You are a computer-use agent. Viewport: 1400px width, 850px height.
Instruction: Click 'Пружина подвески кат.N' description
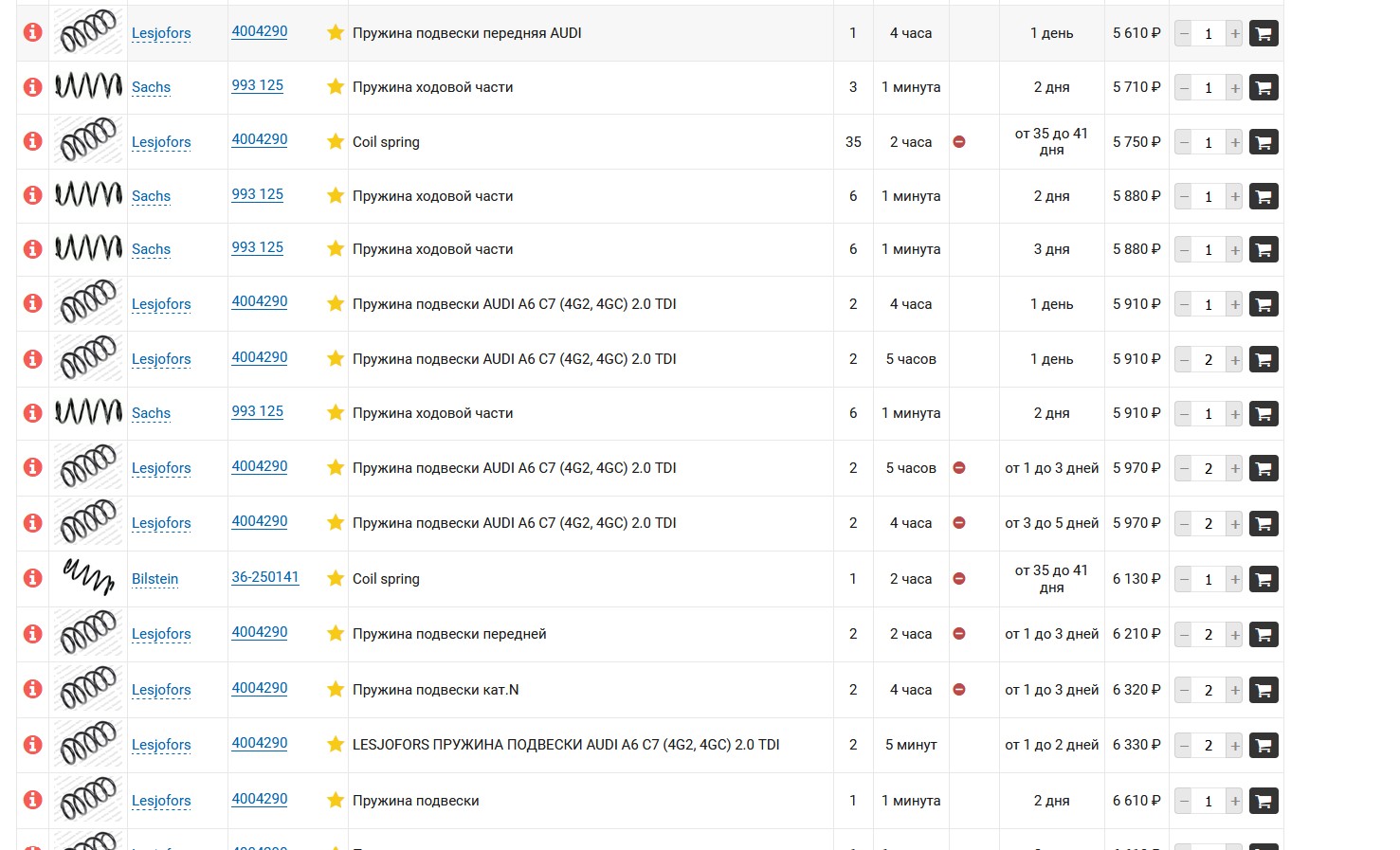tap(436, 690)
